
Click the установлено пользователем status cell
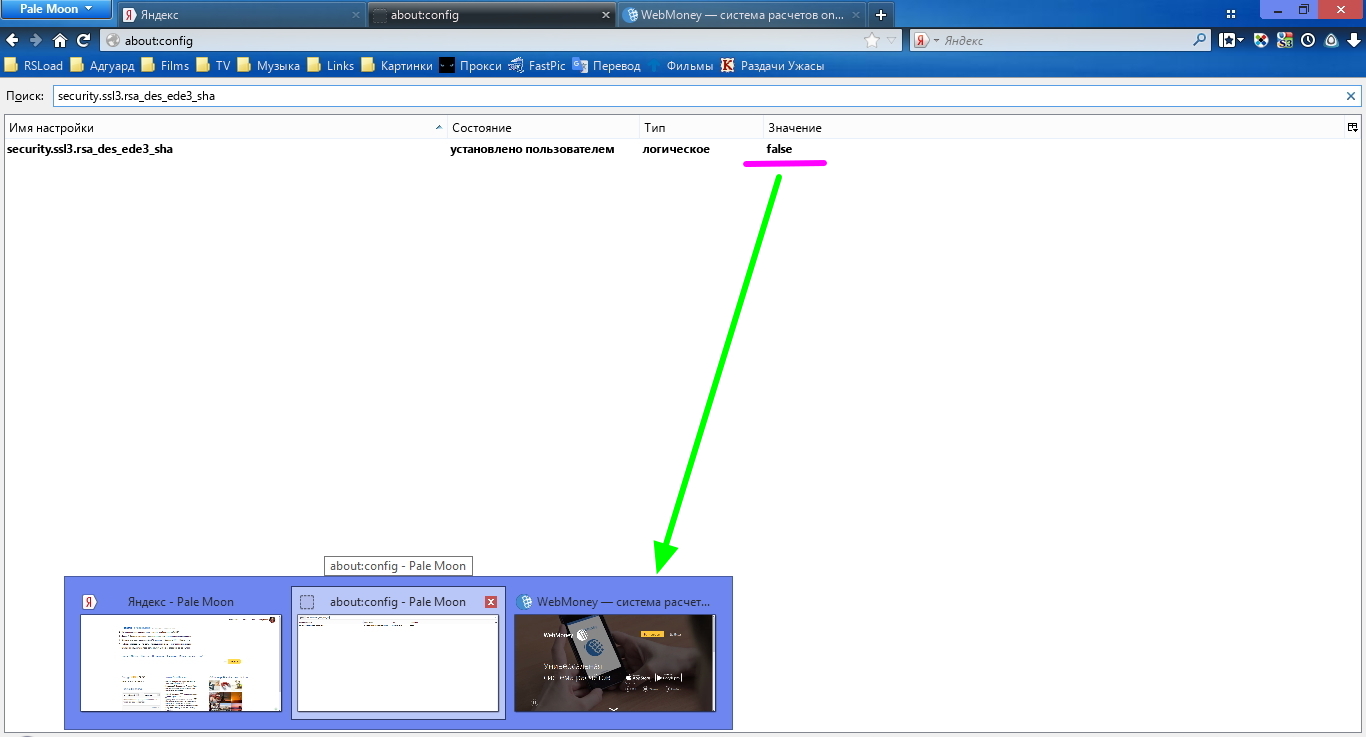(532, 149)
